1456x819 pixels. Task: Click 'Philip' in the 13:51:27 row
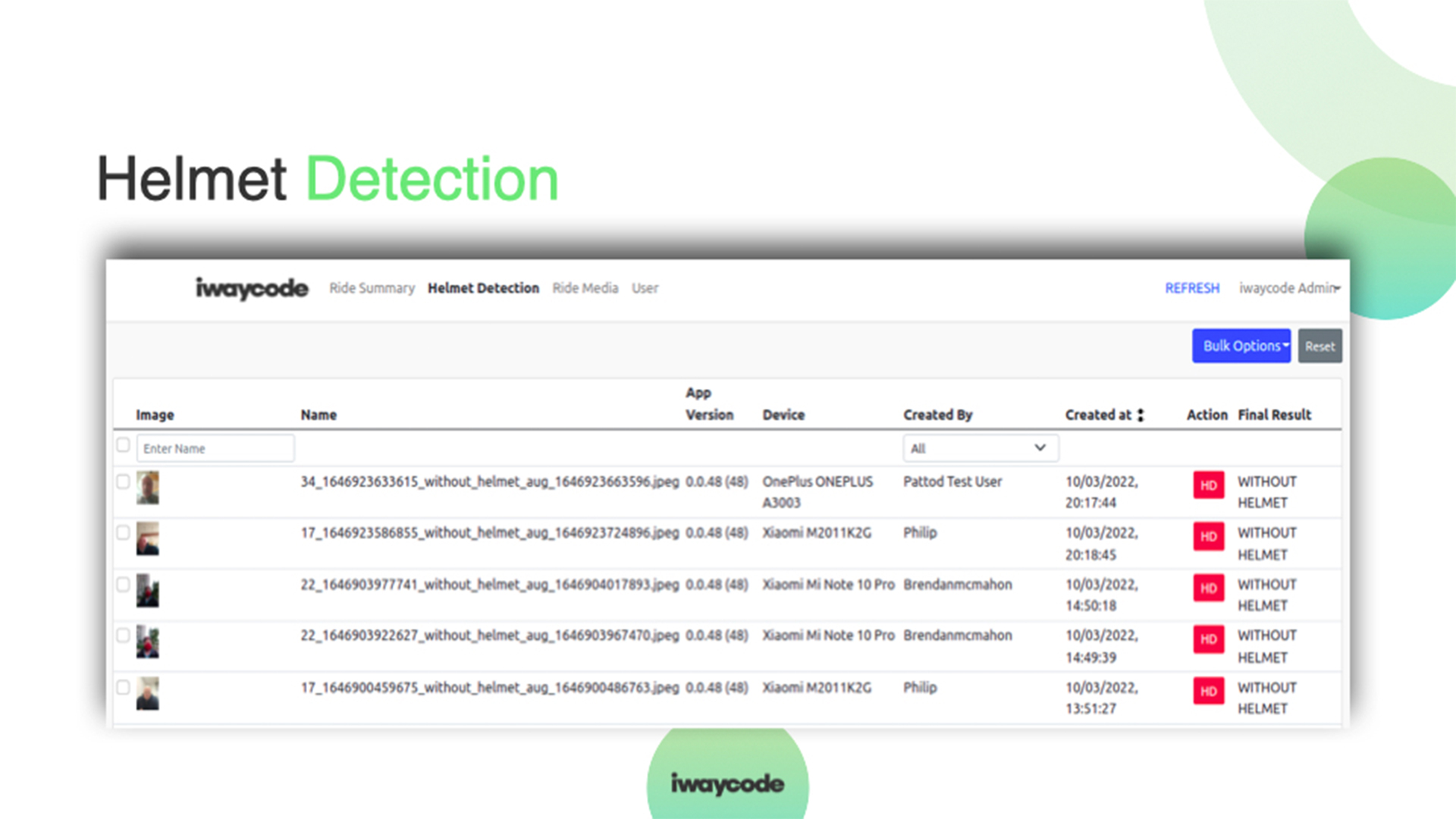[x=920, y=687]
